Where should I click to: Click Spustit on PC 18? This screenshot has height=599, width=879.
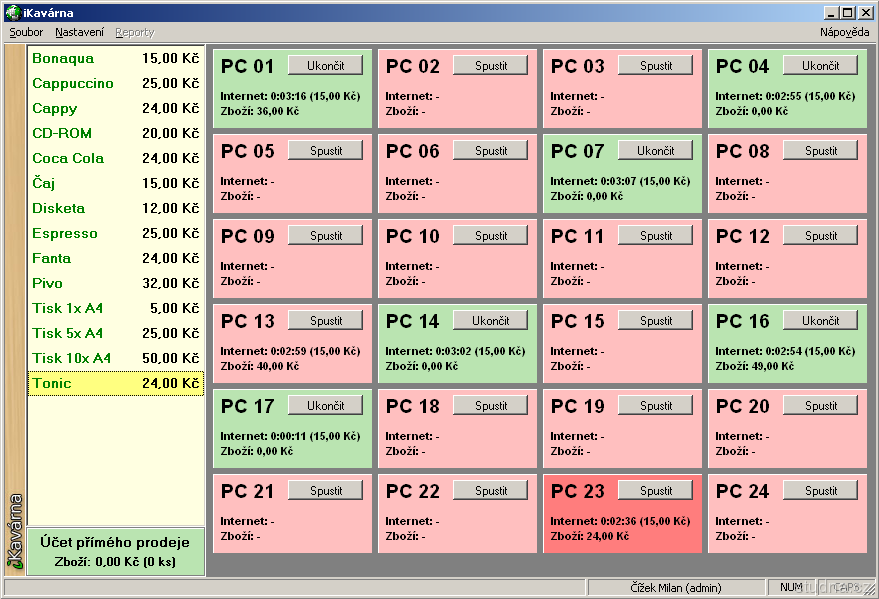pos(491,406)
